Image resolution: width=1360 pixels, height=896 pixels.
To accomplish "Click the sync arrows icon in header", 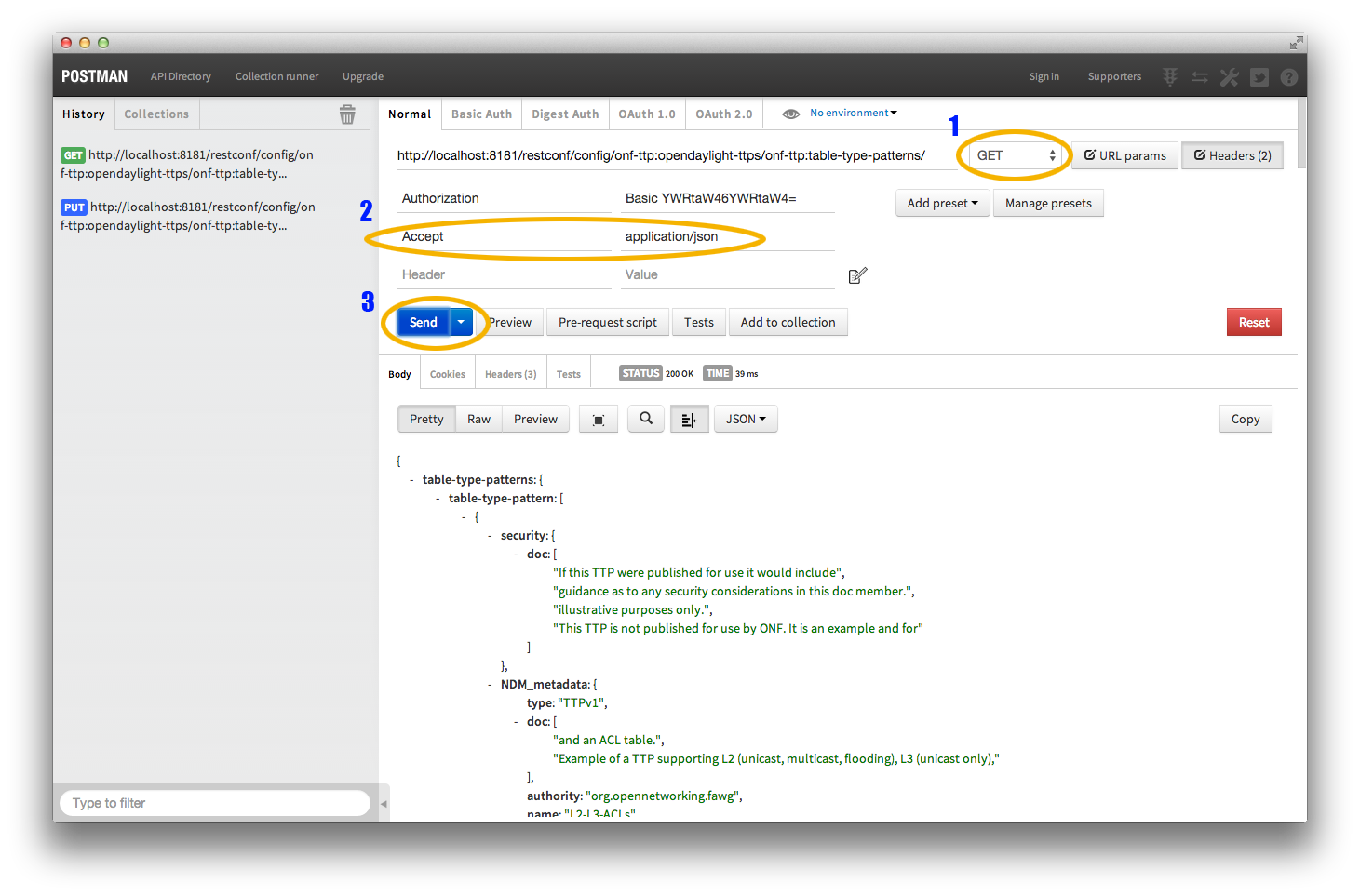I will [x=1200, y=77].
